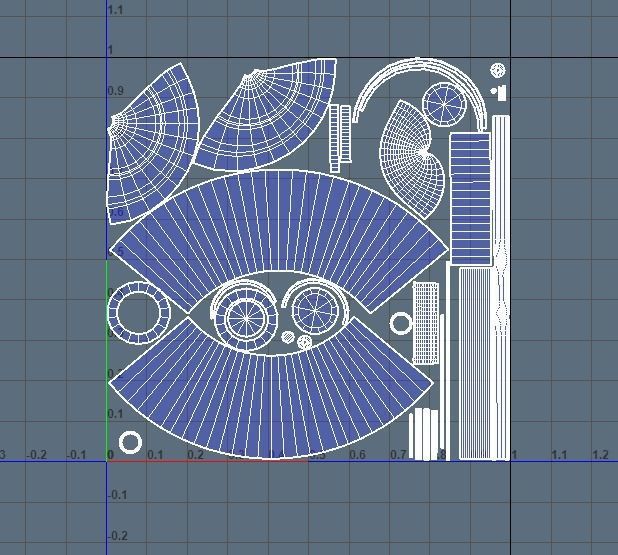
Task: Select the small hatched oval UV shell
Action: click(x=288, y=337)
